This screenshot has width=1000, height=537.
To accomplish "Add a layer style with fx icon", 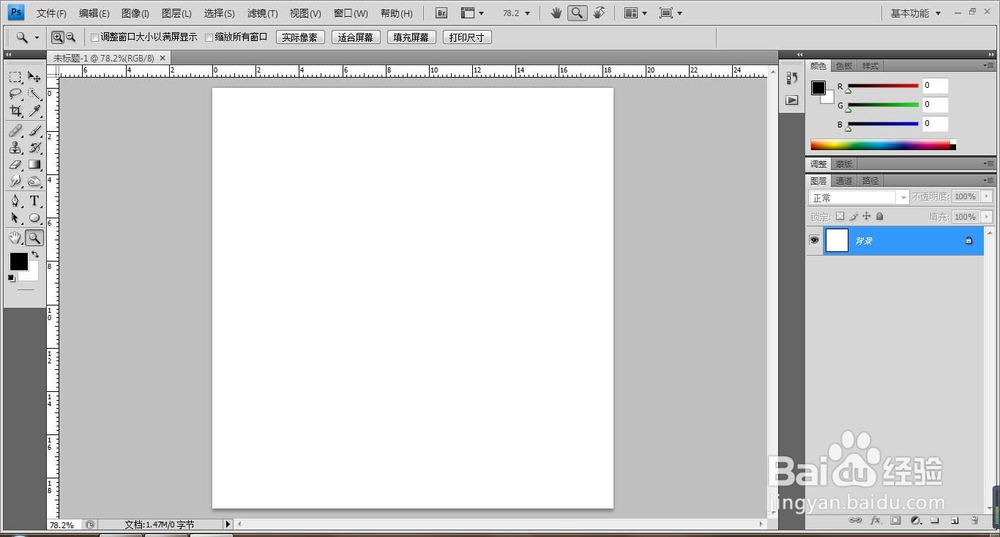I will [876, 520].
